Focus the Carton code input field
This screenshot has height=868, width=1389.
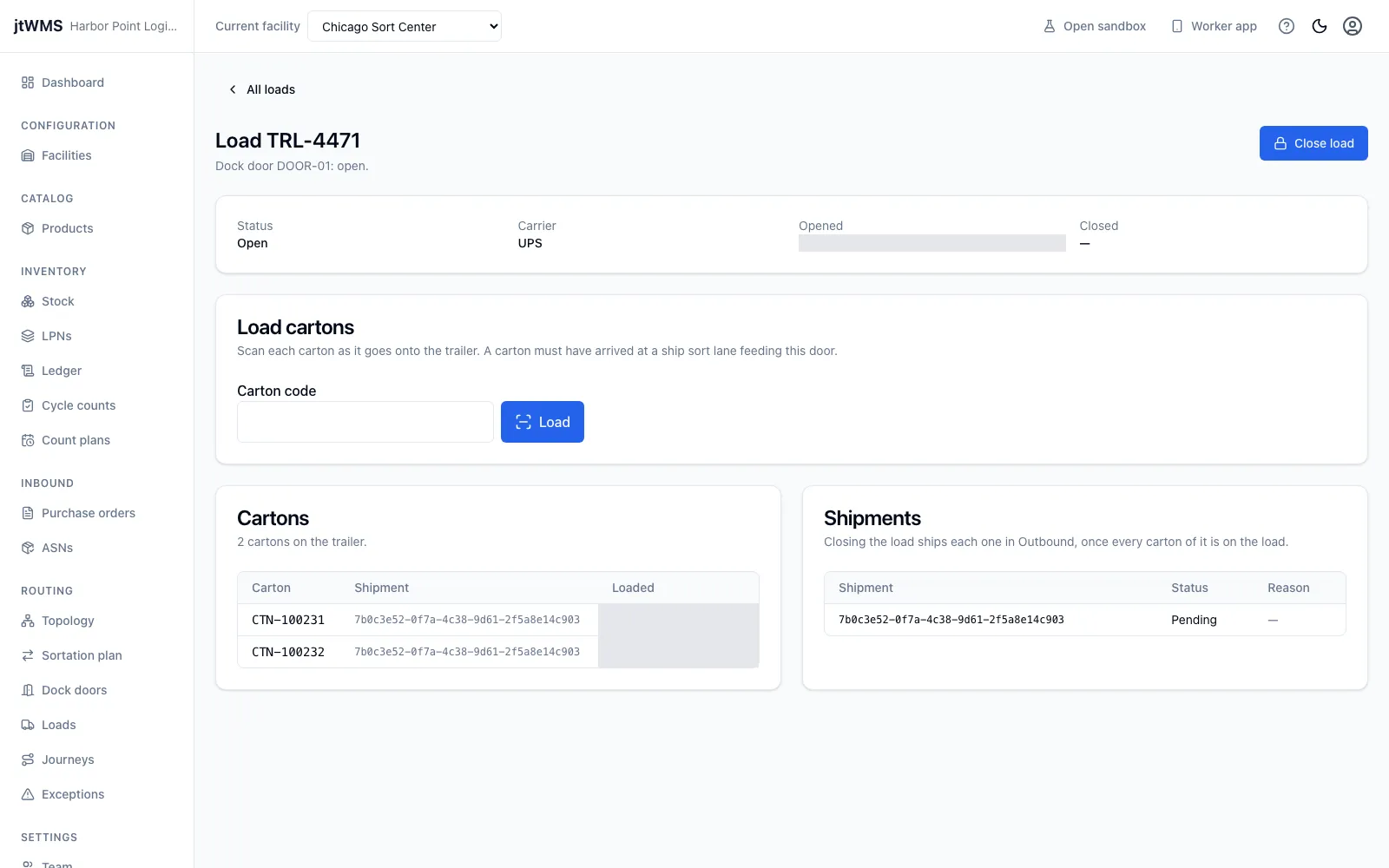pyautogui.click(x=365, y=422)
